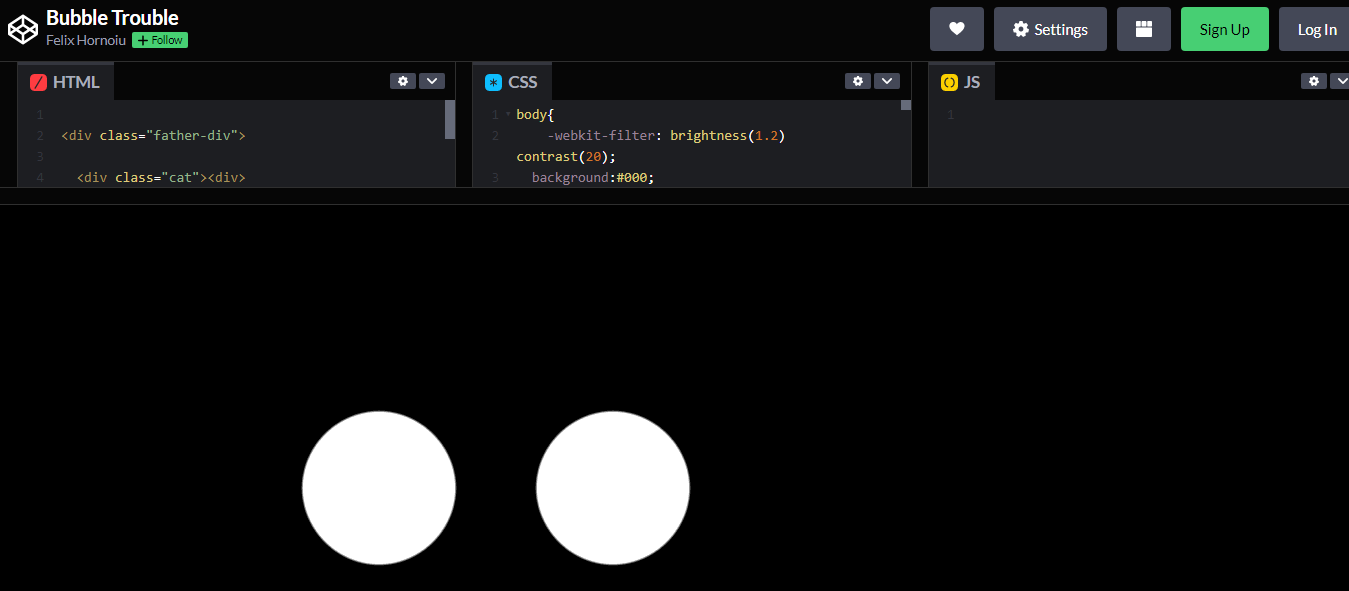Click the yellow JS panel icon
The image size is (1349, 591).
click(x=948, y=82)
